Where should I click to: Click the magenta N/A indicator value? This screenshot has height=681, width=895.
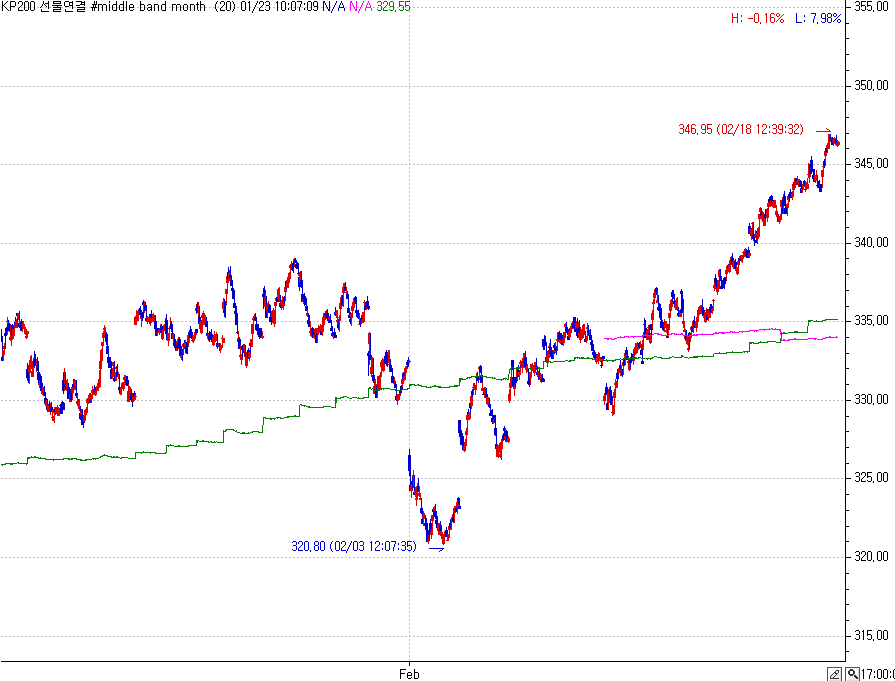360,7
